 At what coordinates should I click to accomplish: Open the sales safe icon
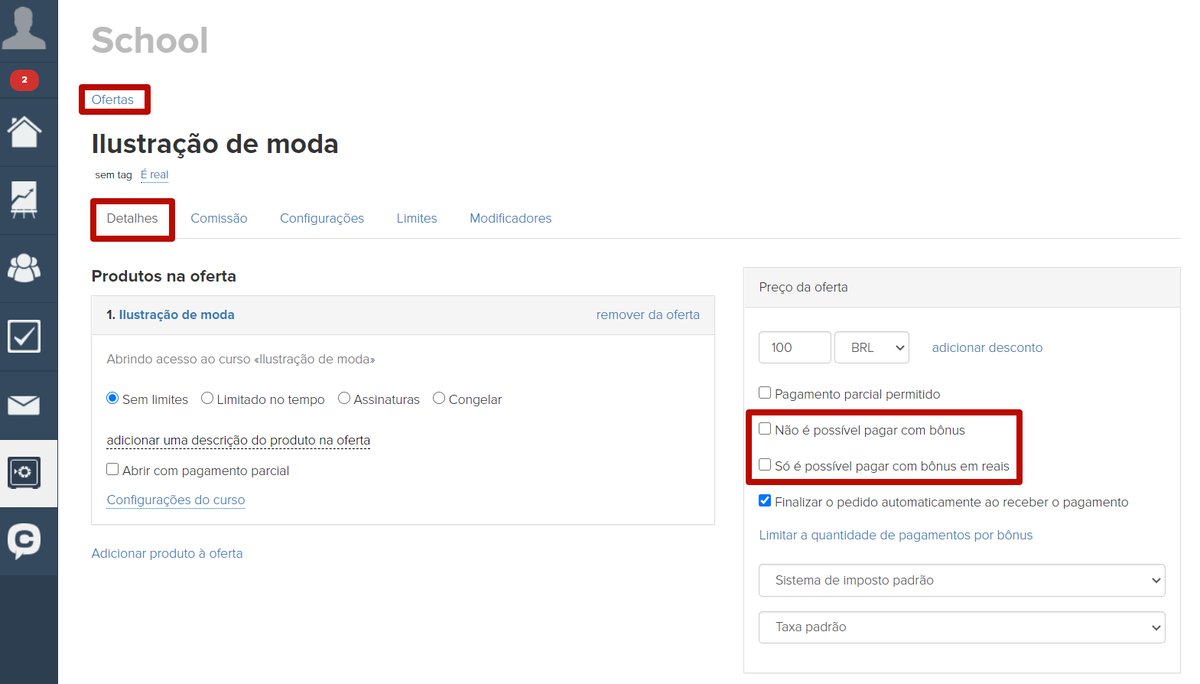[24, 473]
